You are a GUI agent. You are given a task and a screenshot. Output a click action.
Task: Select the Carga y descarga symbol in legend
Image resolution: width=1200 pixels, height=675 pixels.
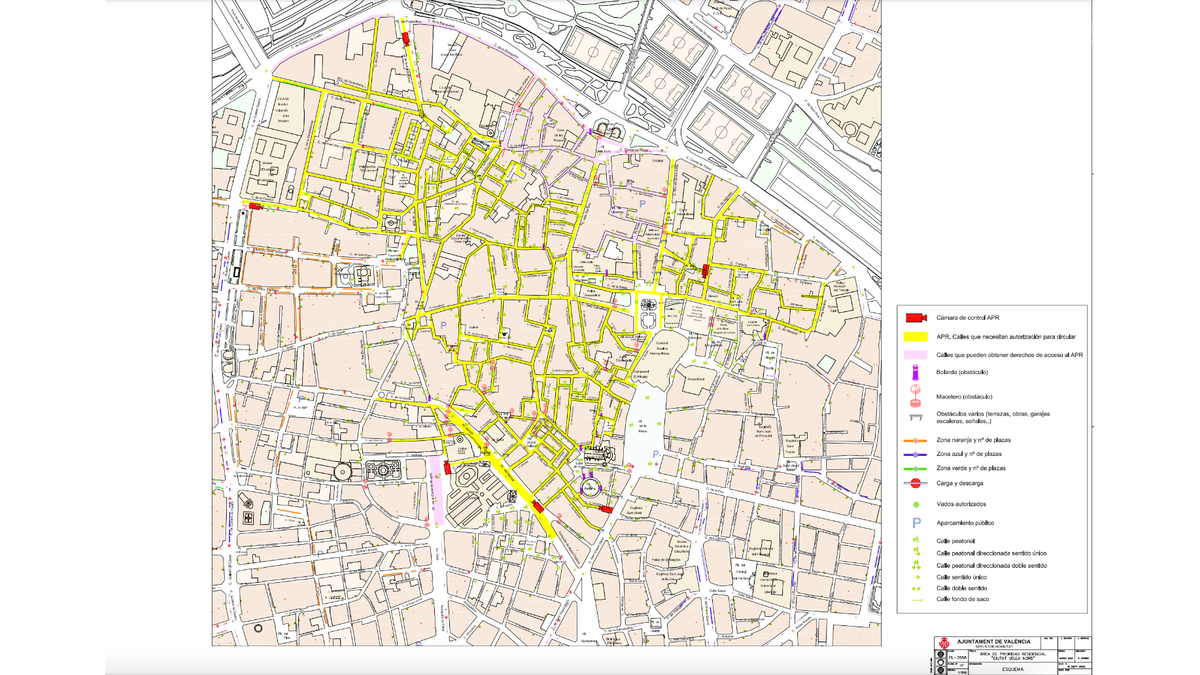point(915,482)
